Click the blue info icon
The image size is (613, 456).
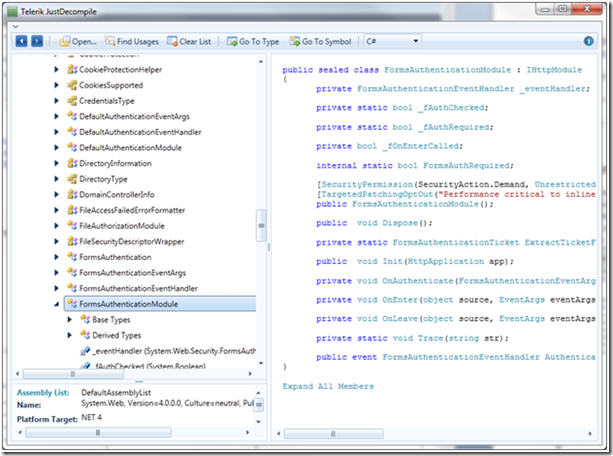[588, 41]
